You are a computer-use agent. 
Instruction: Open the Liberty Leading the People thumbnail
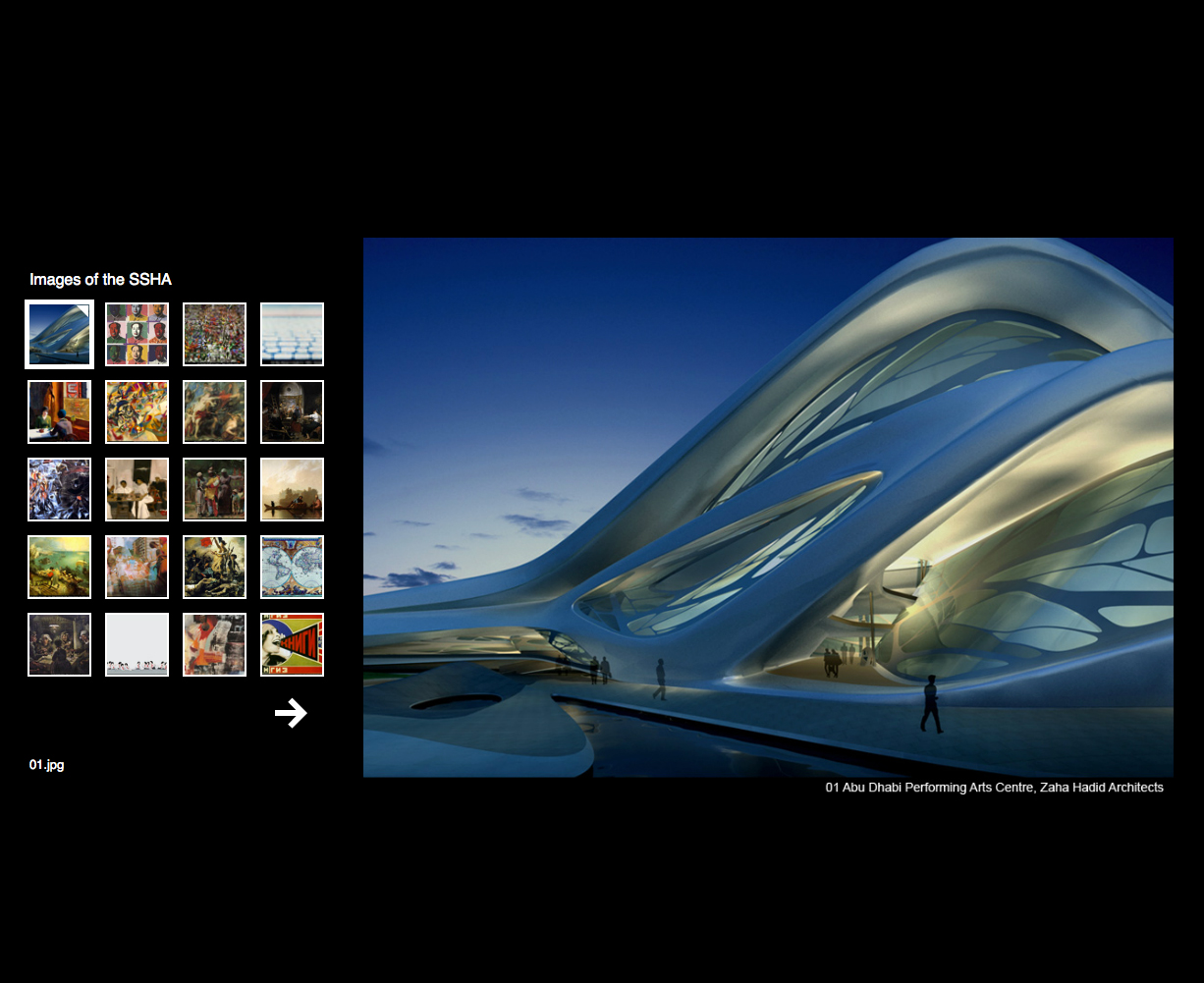[x=214, y=567]
